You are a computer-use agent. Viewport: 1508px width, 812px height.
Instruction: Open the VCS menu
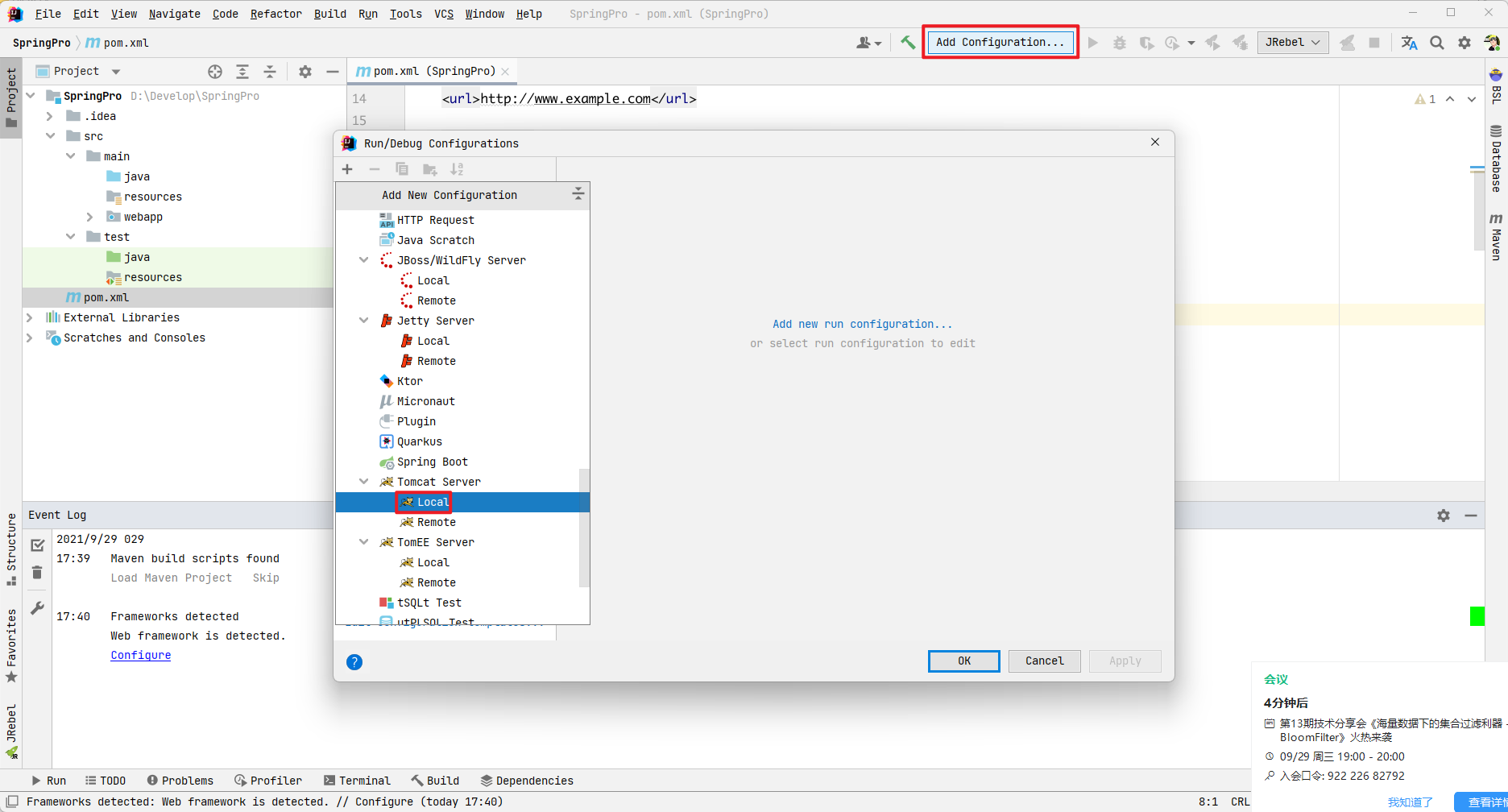[x=444, y=14]
